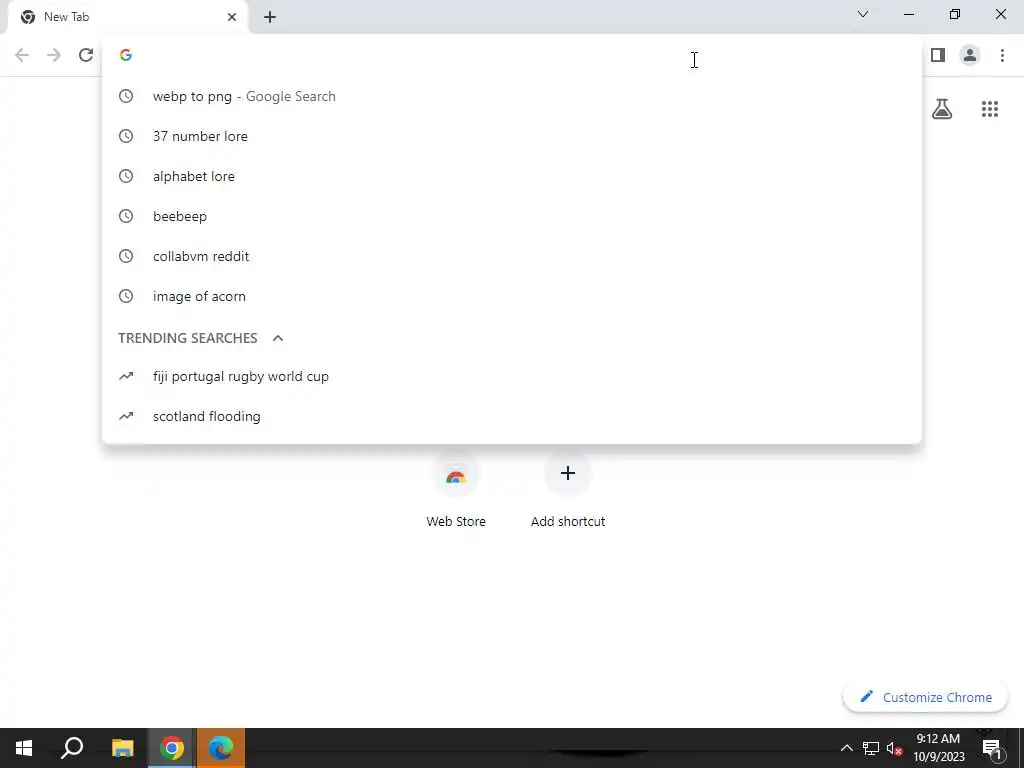Viewport: 1024px width, 768px height.
Task: Select suggestion 'webp to png'
Action: [512, 96]
